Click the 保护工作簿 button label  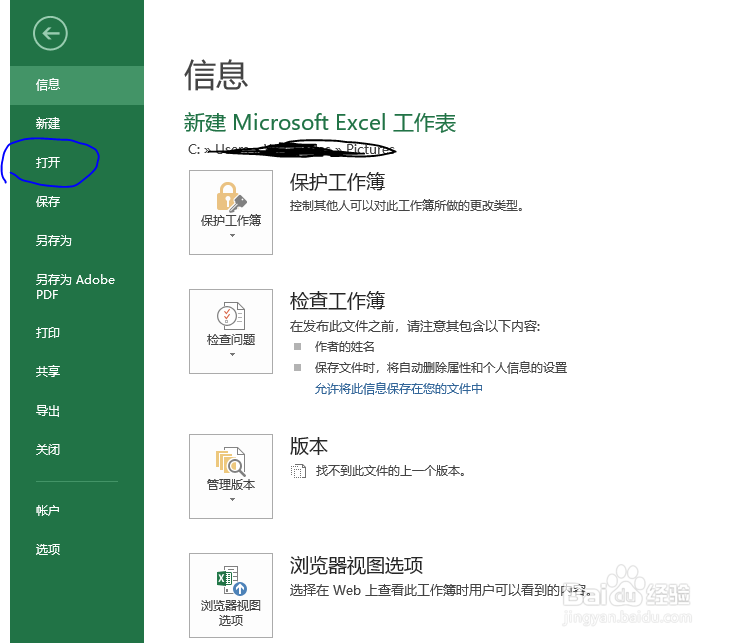tap(231, 220)
